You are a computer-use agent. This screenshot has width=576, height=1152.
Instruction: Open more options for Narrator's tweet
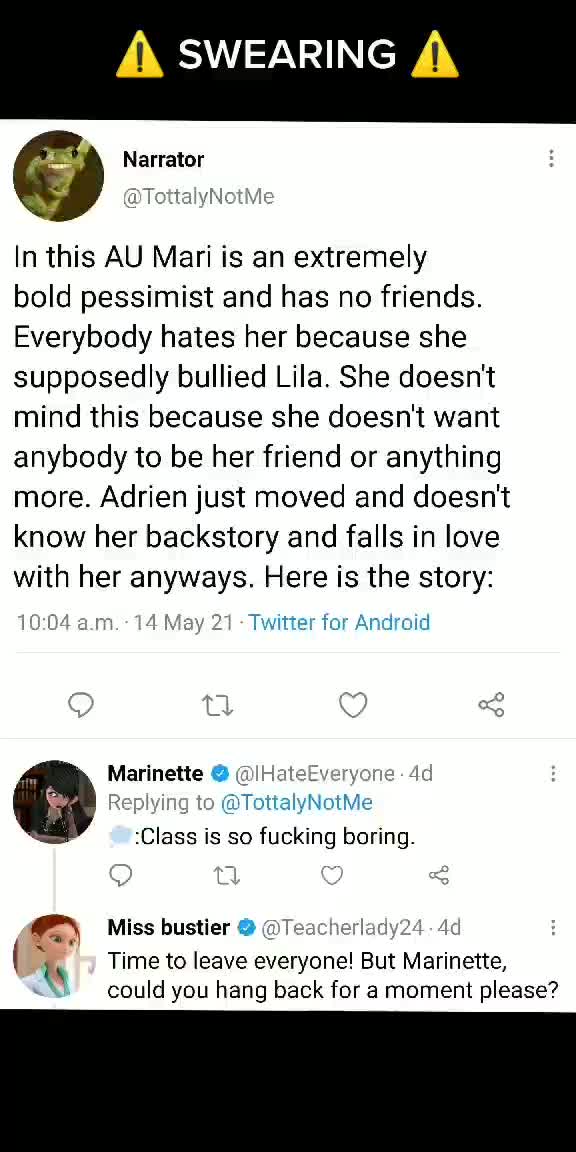[x=551, y=159]
